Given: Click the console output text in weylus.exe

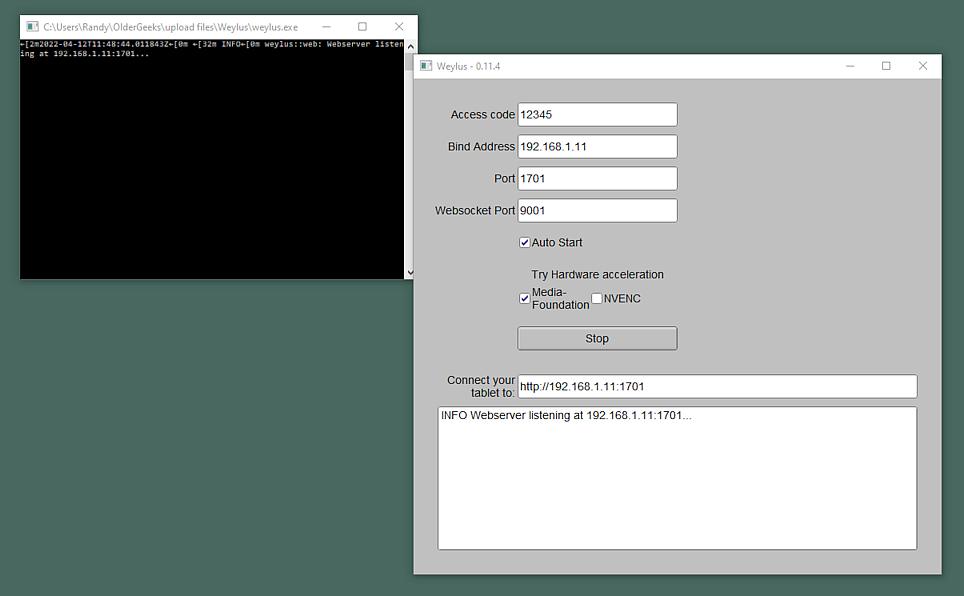Looking at the screenshot, I should [x=211, y=49].
